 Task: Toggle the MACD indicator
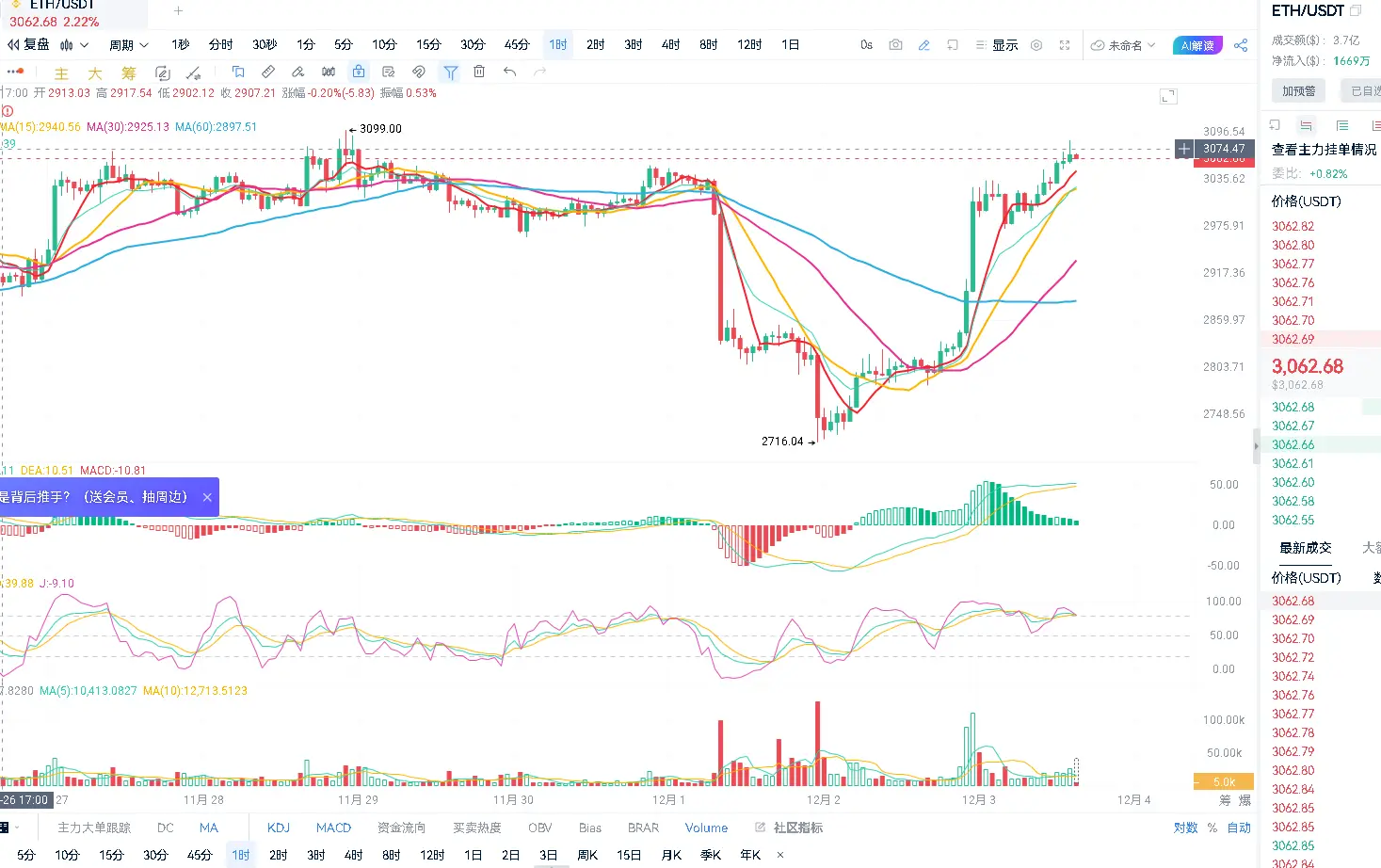coord(333,828)
